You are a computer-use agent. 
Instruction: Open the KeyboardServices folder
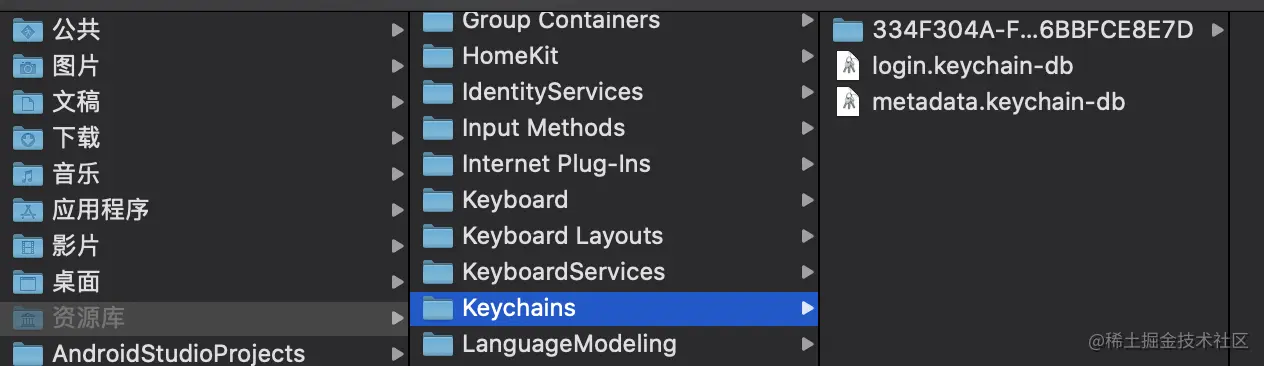(x=614, y=272)
